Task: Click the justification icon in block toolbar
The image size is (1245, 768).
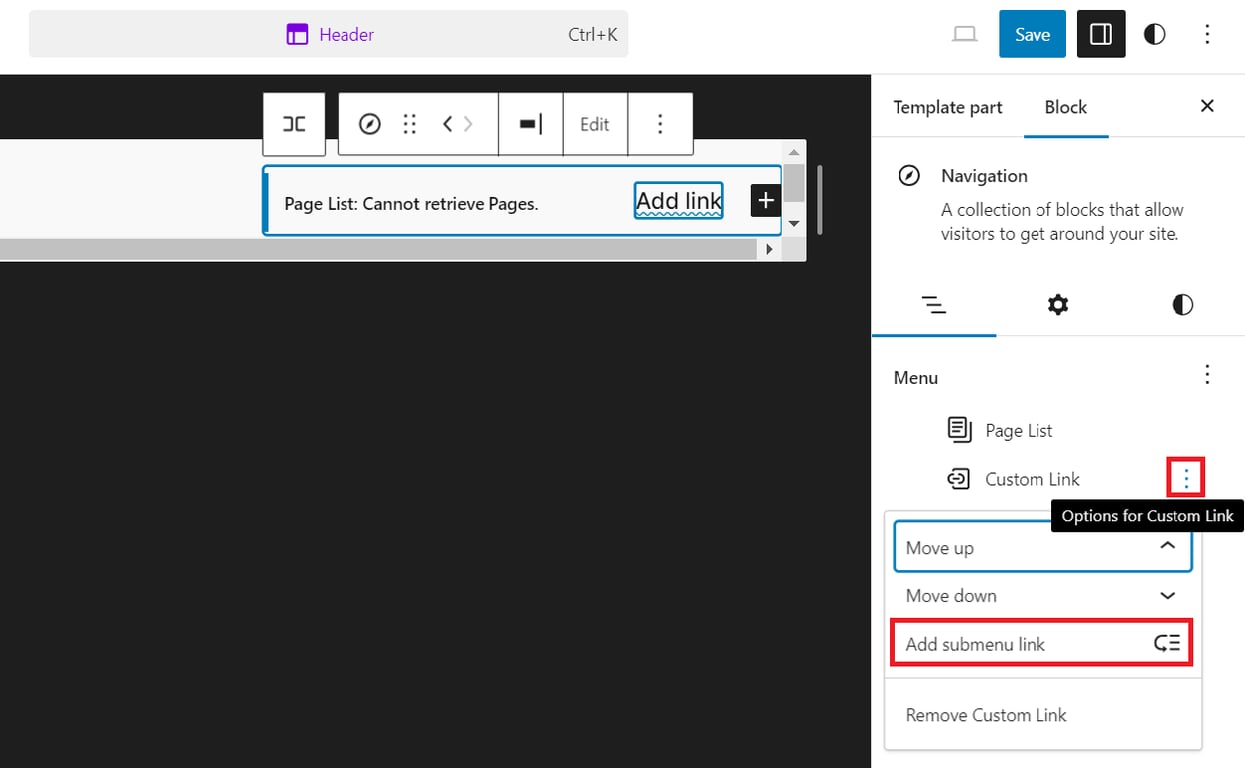Action: pos(530,123)
